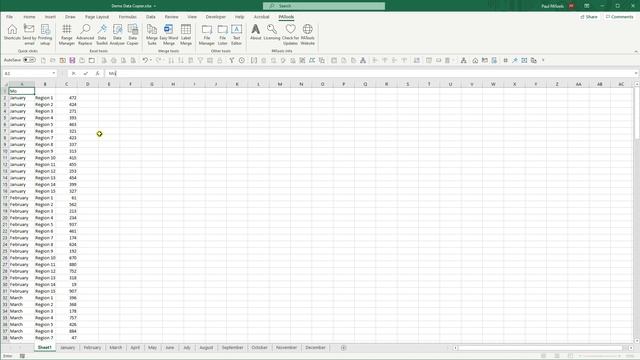Show the About PATools info
This screenshot has width=640, height=360.
click(x=256, y=32)
